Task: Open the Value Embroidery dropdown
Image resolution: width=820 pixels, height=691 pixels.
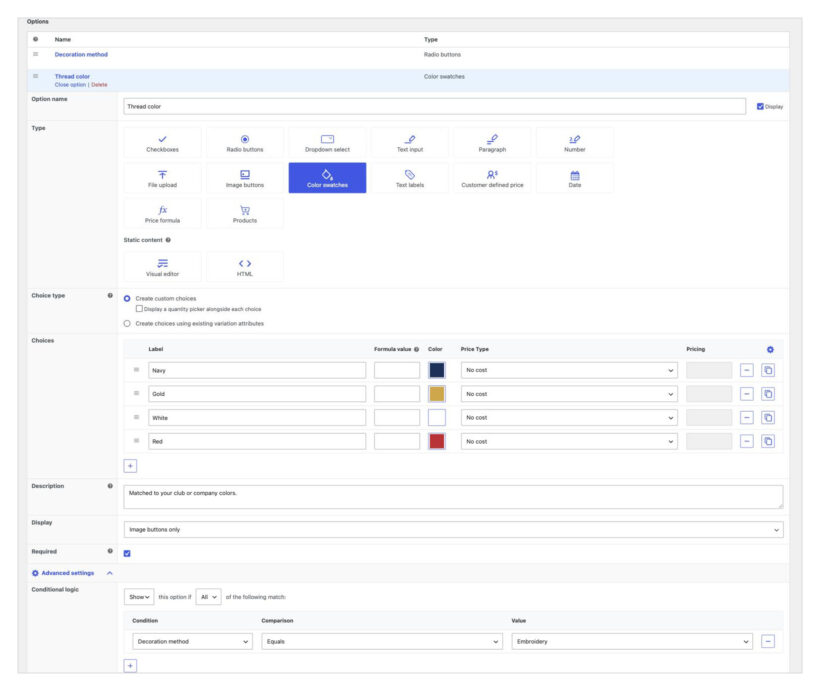Action: pos(632,641)
